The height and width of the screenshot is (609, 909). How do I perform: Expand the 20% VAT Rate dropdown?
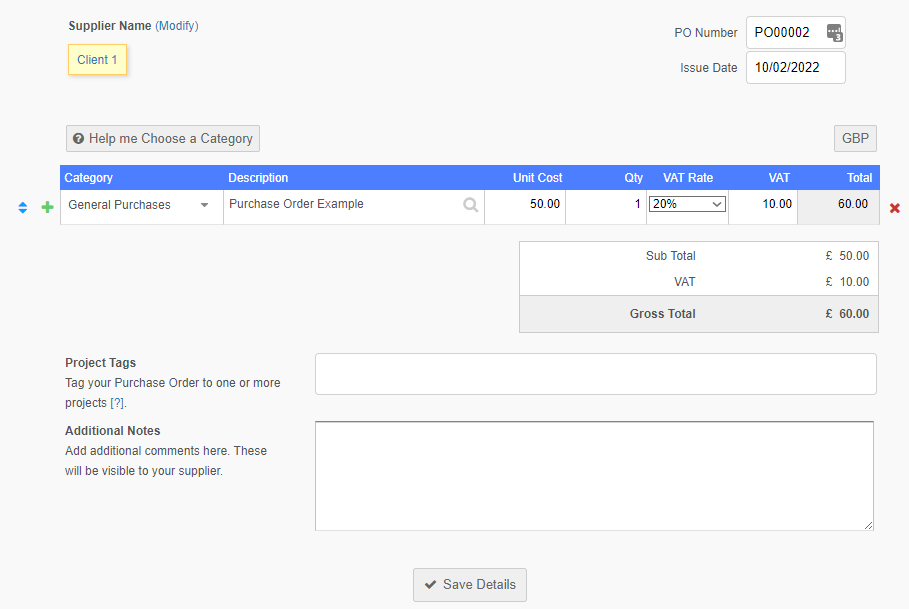pyautogui.click(x=687, y=204)
